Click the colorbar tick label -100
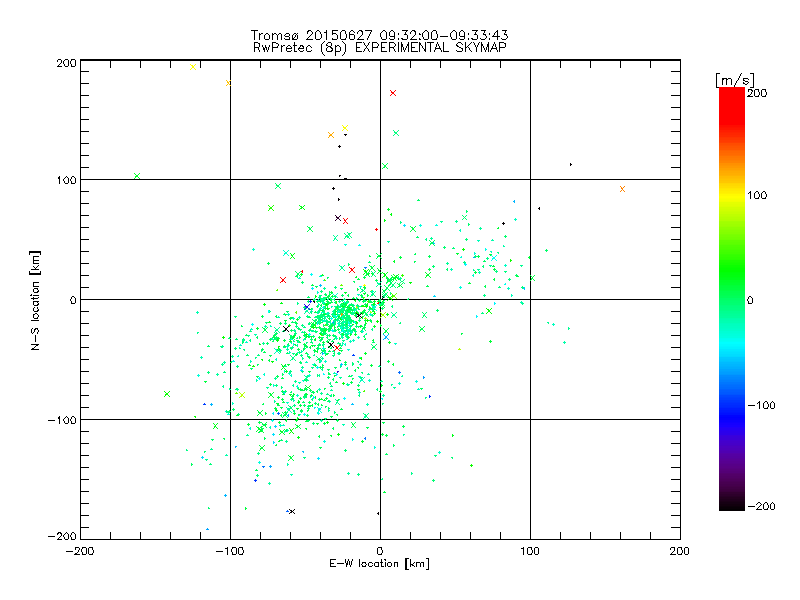This screenshot has width=800, height=600. pyautogui.click(x=761, y=405)
